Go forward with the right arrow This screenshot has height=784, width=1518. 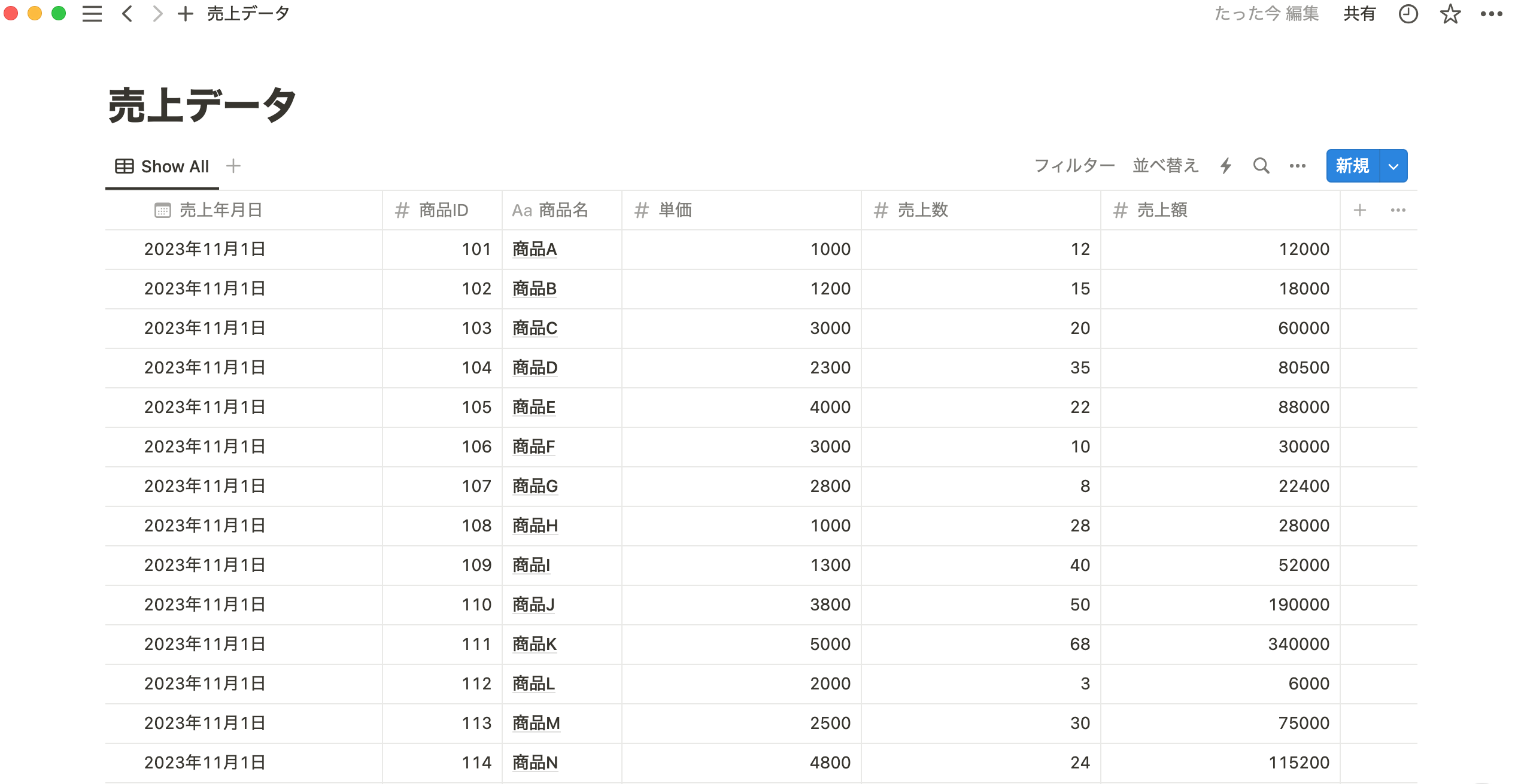click(157, 14)
